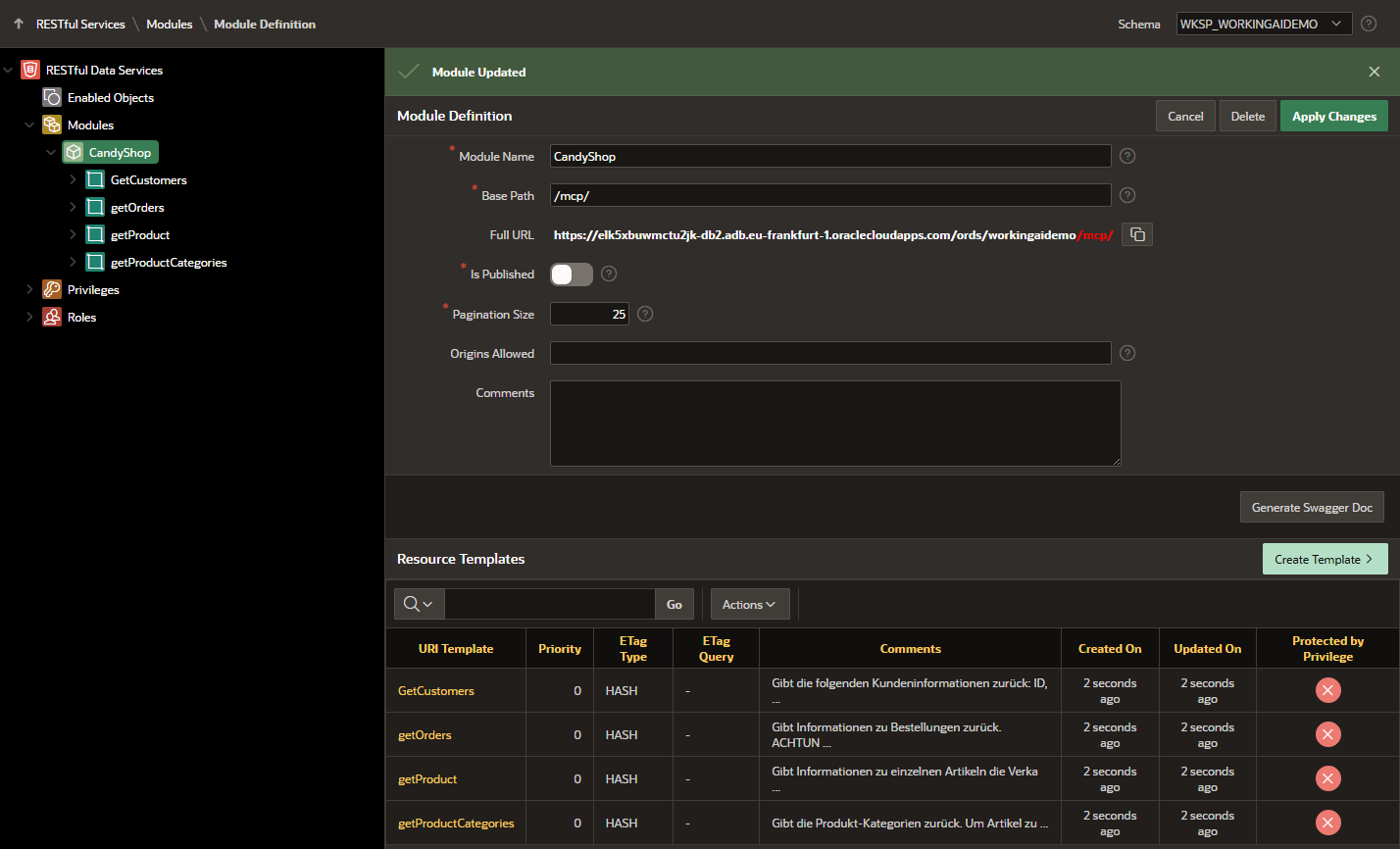Click Generate Swagger Doc
Viewport: 1400px width, 849px height.
click(x=1312, y=507)
